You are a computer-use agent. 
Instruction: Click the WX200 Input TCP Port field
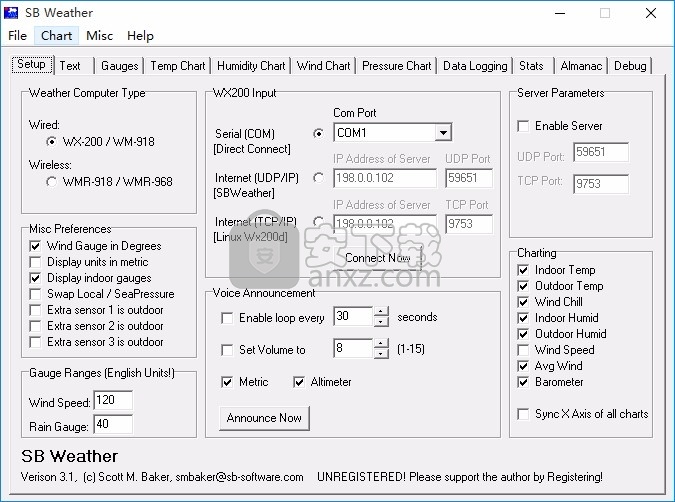click(x=469, y=224)
